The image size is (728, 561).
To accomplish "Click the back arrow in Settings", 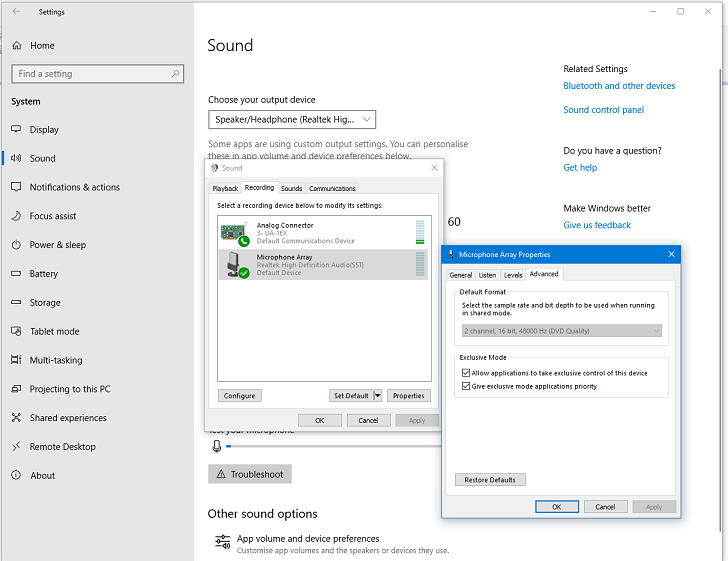I will coord(16,12).
